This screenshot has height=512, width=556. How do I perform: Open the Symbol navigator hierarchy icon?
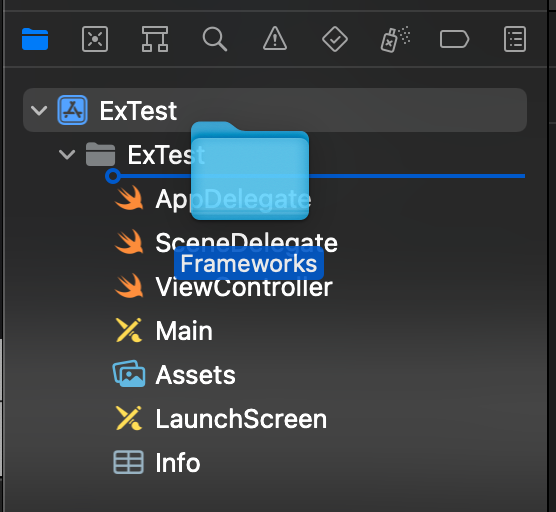[155, 39]
